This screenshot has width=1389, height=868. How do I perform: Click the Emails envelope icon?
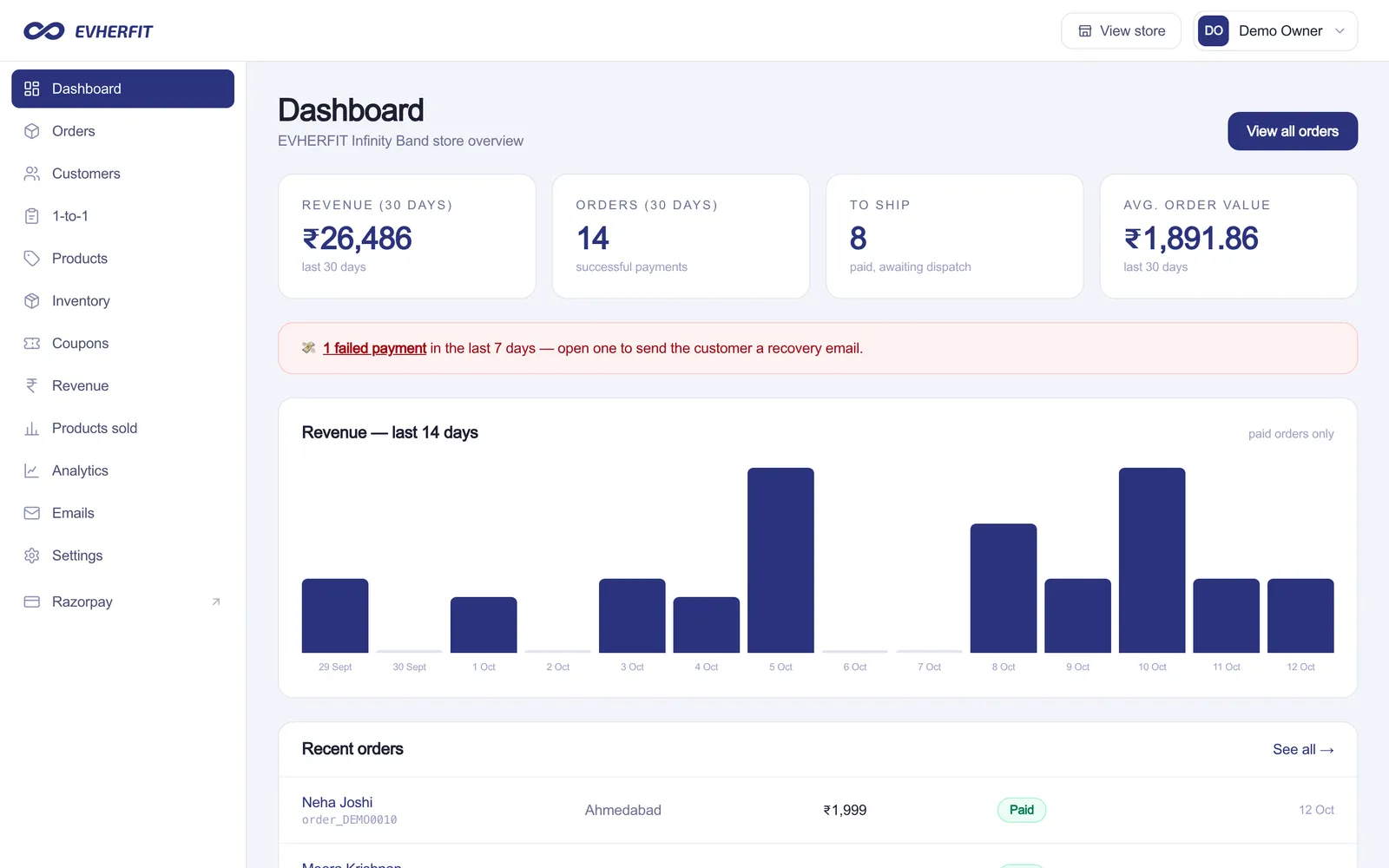click(x=32, y=514)
